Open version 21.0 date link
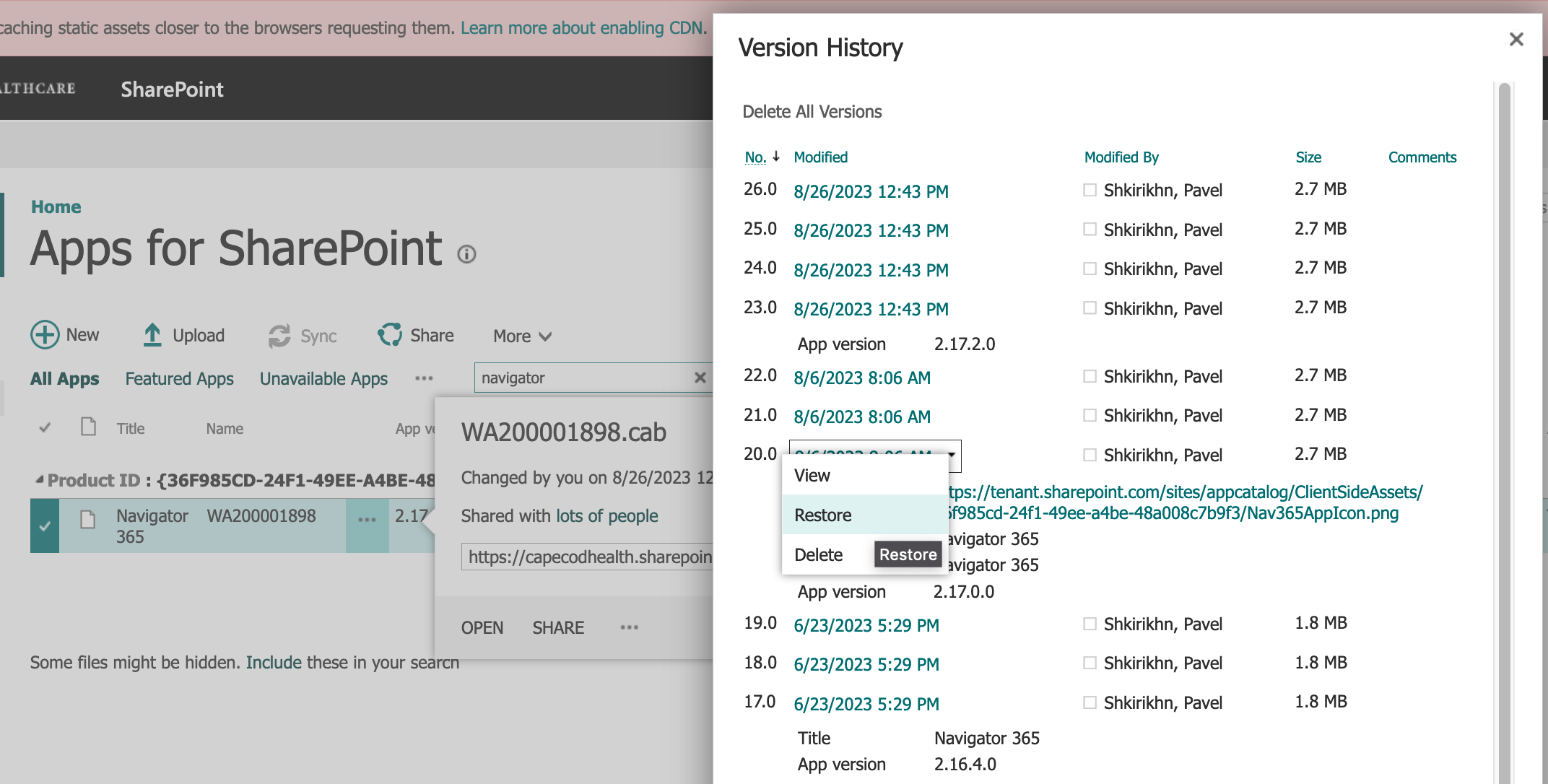This screenshot has height=784, width=1548. [x=862, y=417]
